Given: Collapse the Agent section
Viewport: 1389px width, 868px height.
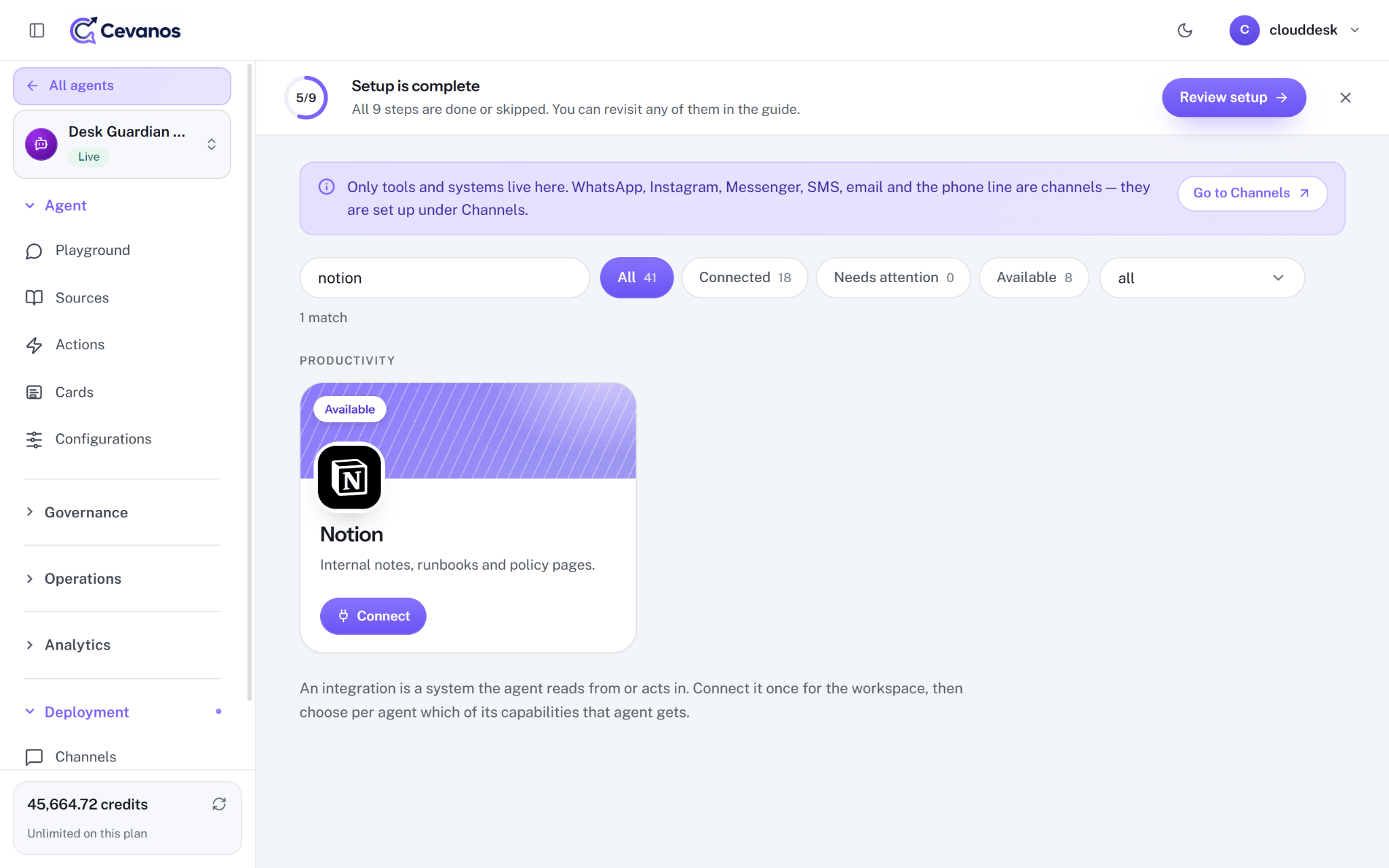Looking at the screenshot, I should [65, 205].
